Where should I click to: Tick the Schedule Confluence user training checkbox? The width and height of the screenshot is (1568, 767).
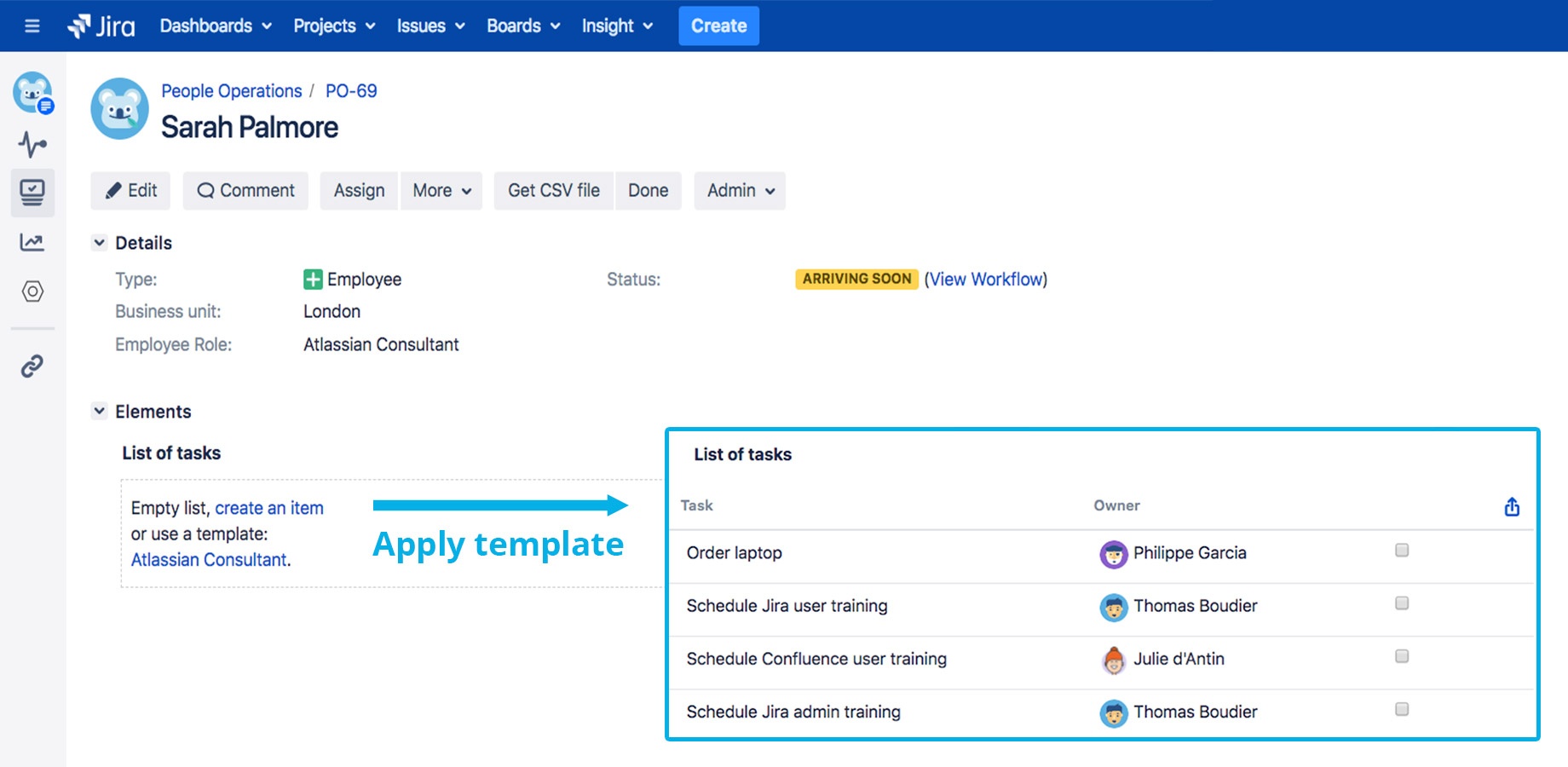(x=1402, y=656)
